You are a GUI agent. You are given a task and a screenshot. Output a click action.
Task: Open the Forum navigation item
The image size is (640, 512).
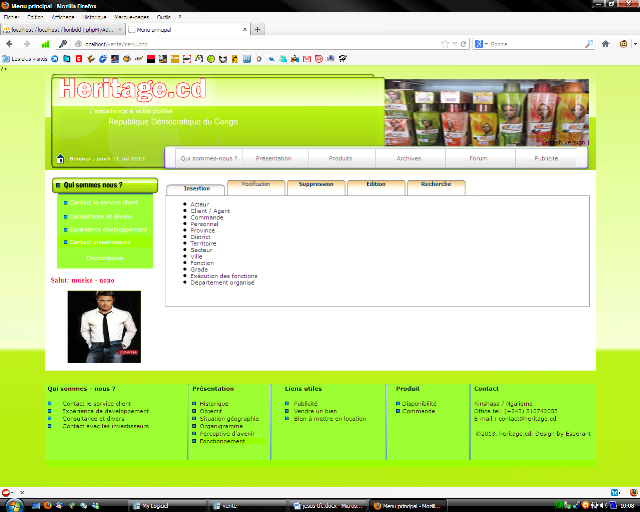tap(478, 158)
